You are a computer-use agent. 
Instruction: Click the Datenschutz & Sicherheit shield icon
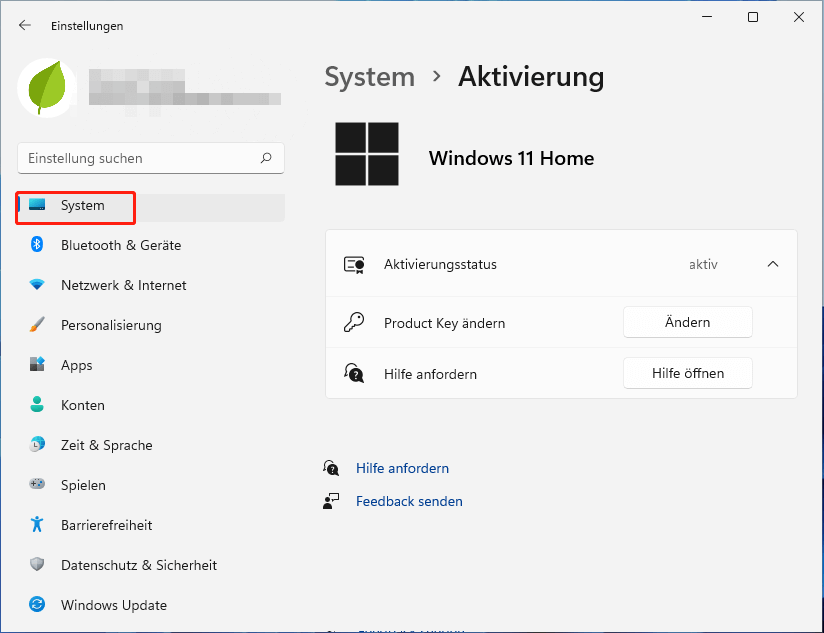[37, 565]
